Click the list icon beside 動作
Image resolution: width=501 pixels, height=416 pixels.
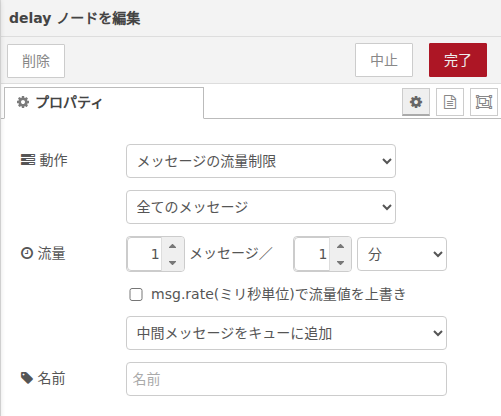tap(28, 160)
